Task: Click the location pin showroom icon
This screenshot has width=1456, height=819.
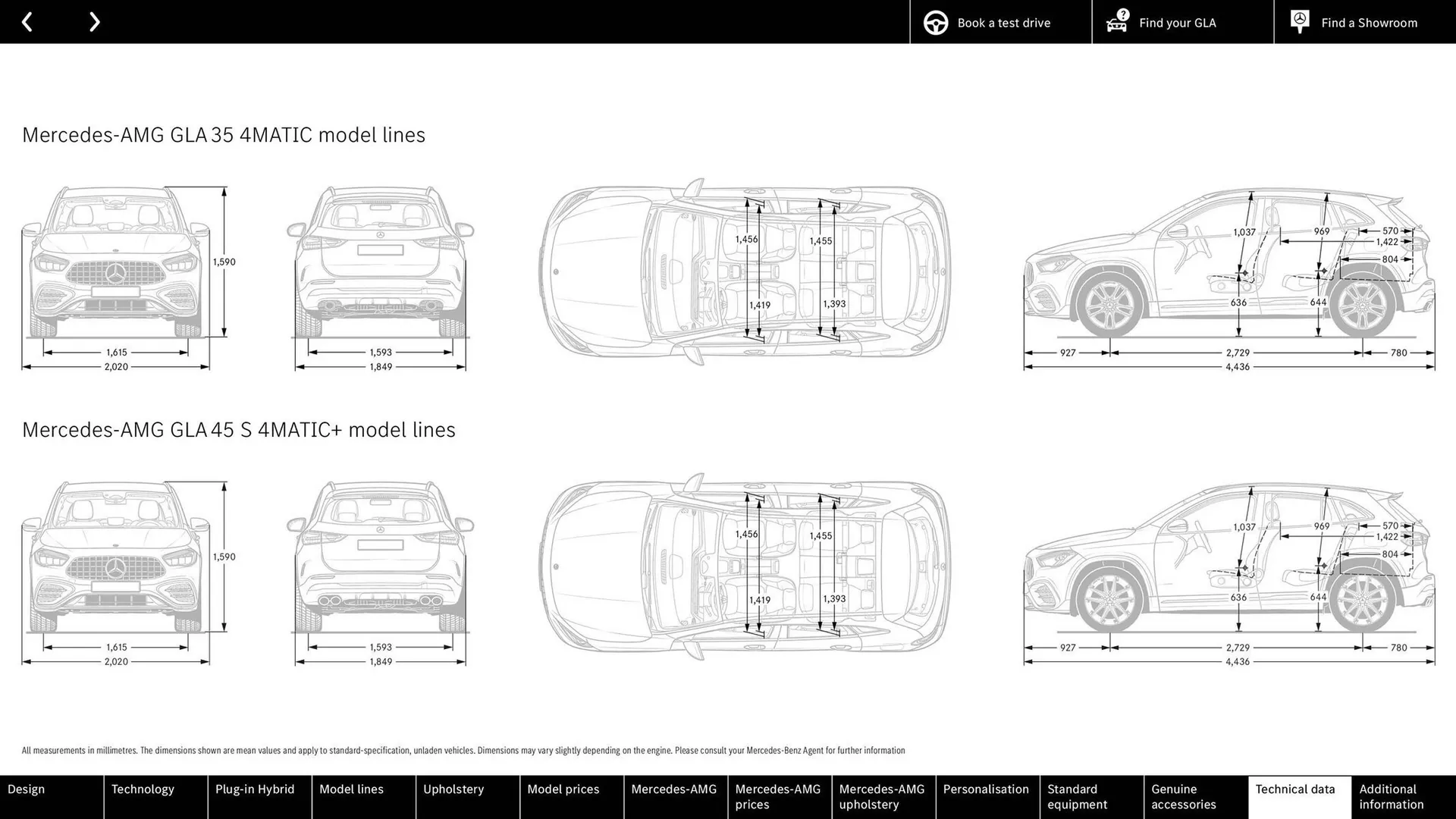Action: pos(1299,21)
